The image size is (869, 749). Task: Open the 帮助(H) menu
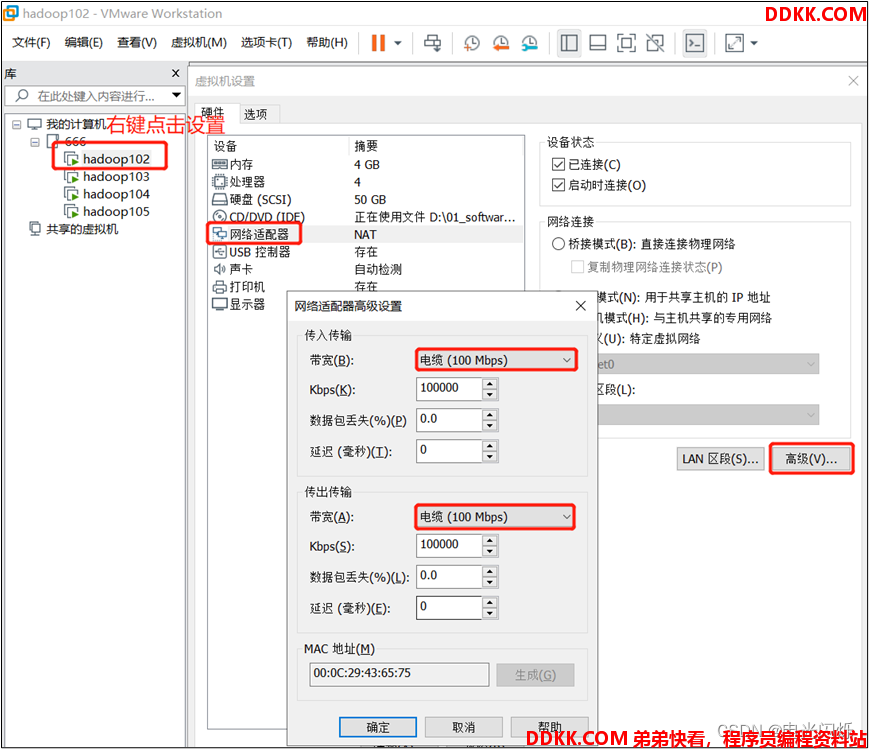(327, 43)
